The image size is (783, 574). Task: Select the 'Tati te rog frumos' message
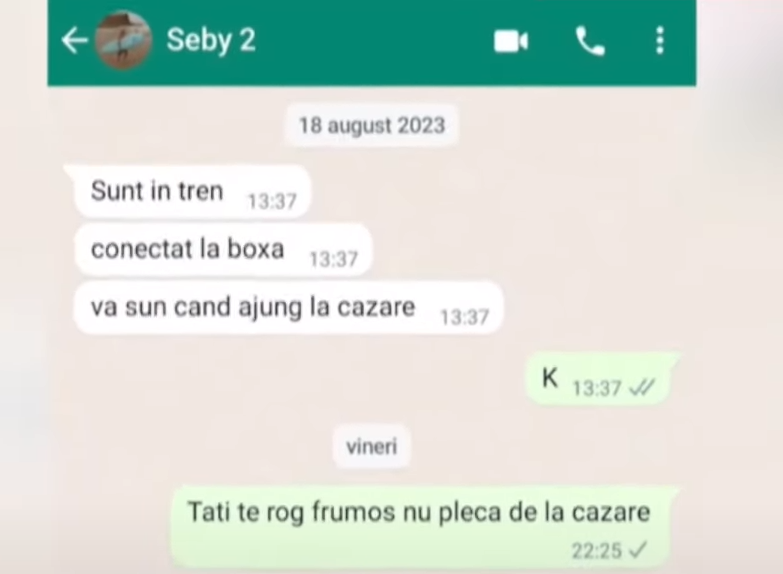point(423,527)
